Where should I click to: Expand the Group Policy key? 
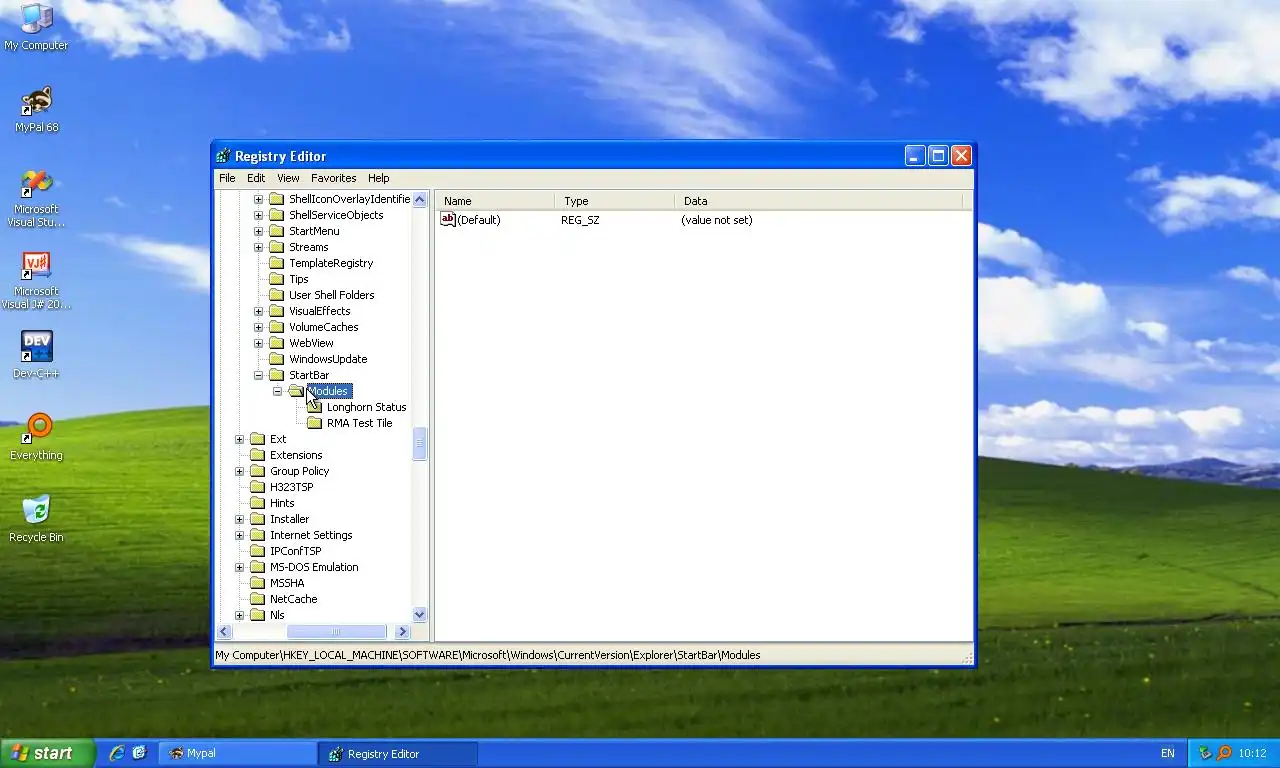coord(239,471)
